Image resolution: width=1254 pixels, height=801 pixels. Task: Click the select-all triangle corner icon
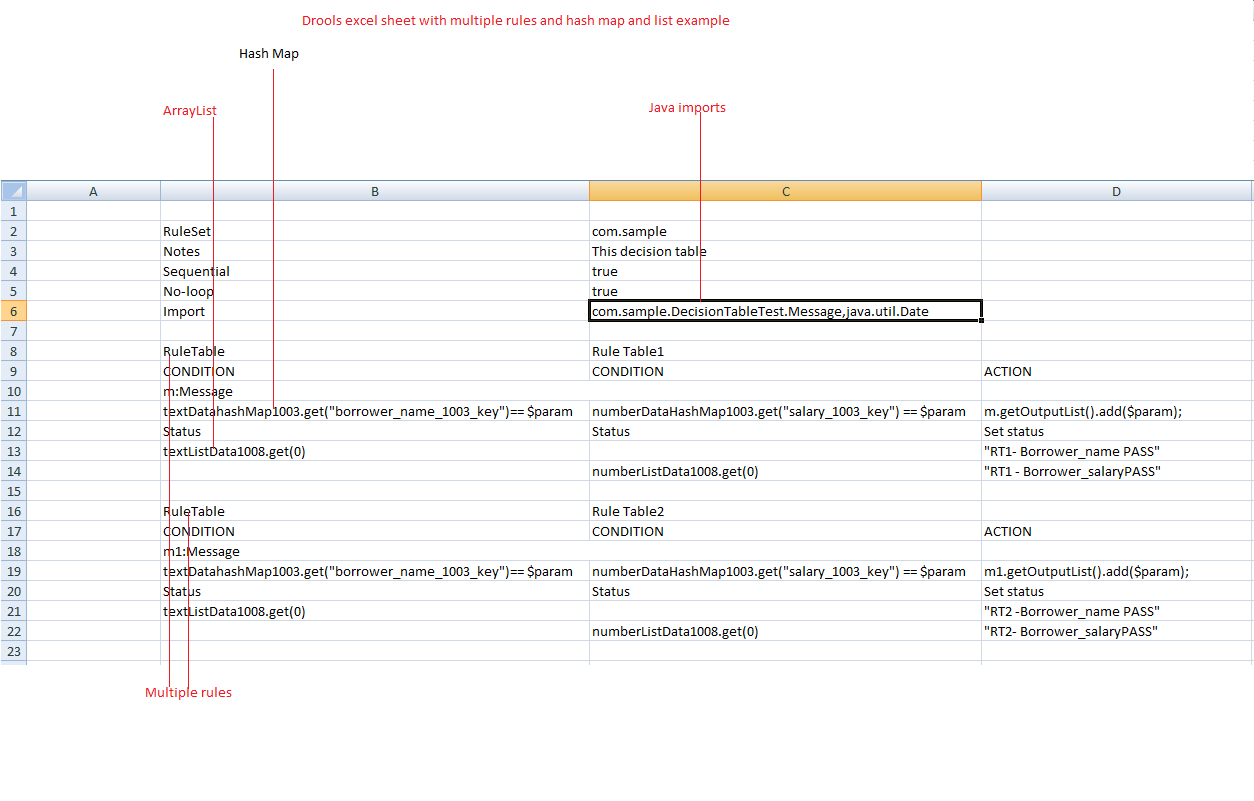pyautogui.click(x=13, y=190)
